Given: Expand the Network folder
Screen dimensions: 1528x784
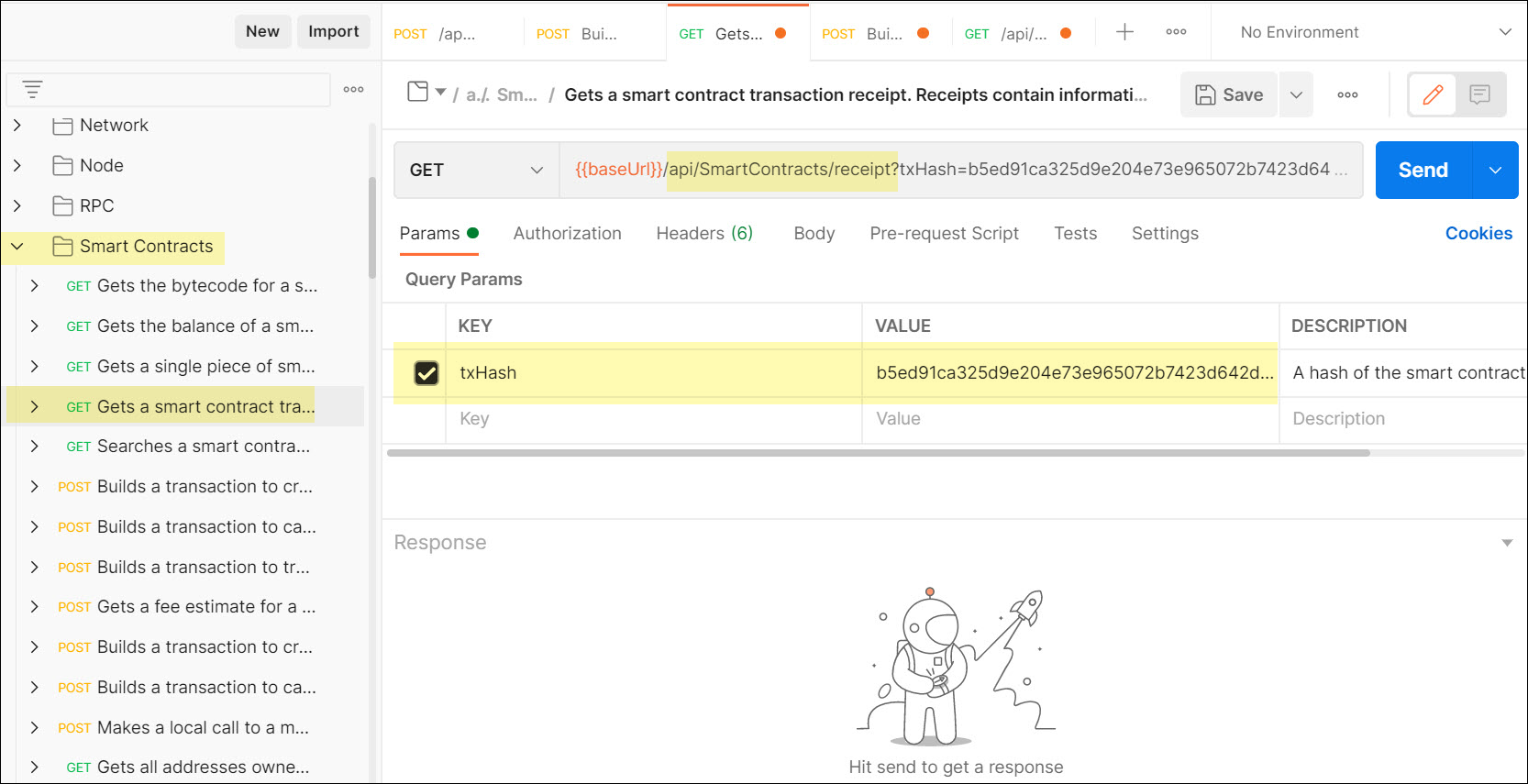Looking at the screenshot, I should (17, 125).
